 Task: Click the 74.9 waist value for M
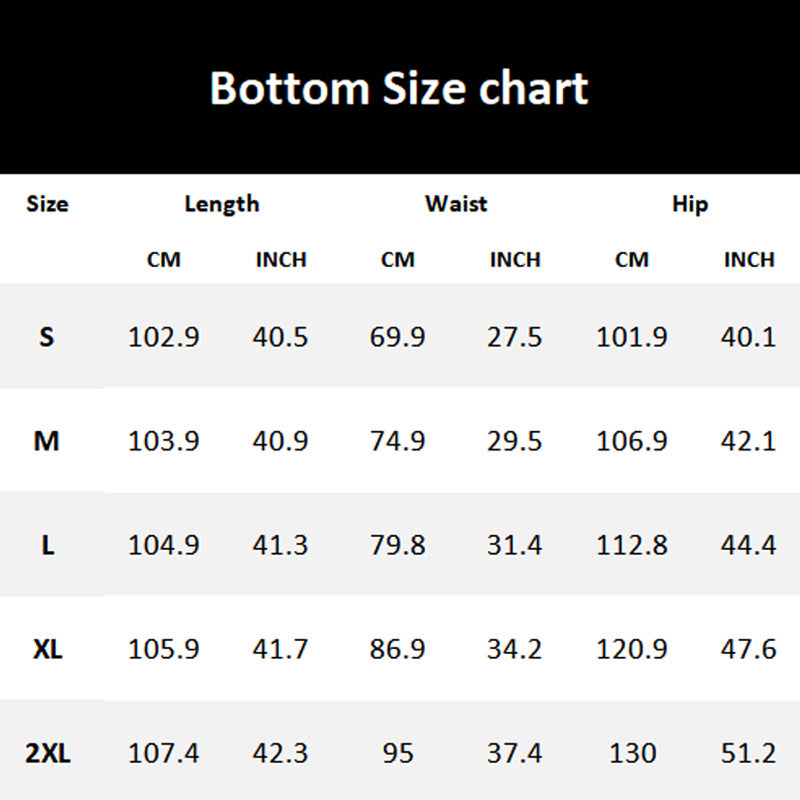coord(397,441)
